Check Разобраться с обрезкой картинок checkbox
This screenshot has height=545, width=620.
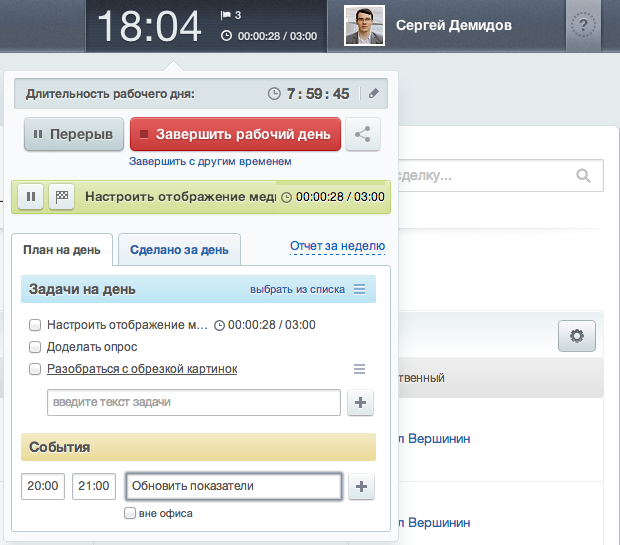tap(35, 369)
